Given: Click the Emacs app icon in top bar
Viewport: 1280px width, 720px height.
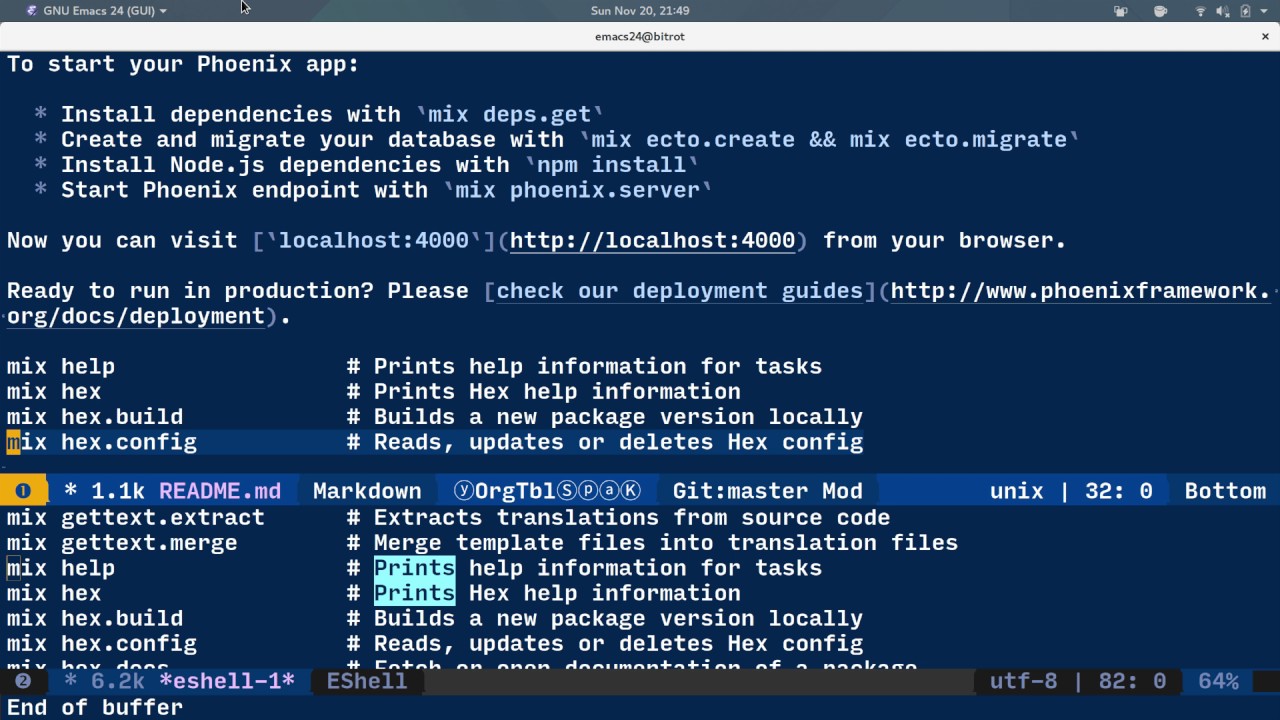Looking at the screenshot, I should (x=32, y=11).
